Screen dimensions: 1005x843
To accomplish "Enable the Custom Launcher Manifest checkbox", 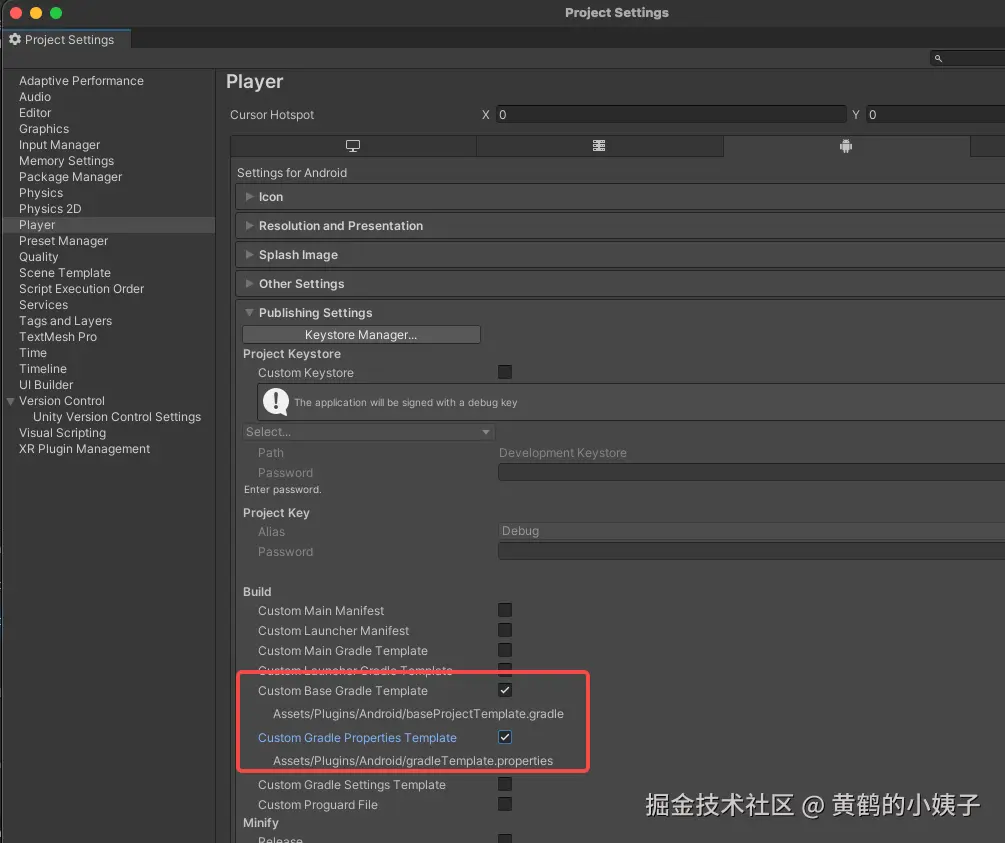I will 505,630.
